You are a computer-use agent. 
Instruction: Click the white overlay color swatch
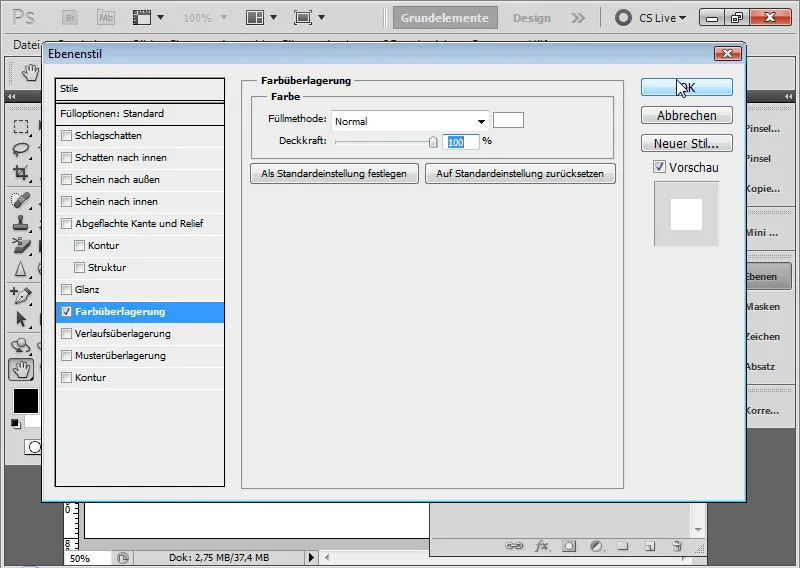point(508,120)
